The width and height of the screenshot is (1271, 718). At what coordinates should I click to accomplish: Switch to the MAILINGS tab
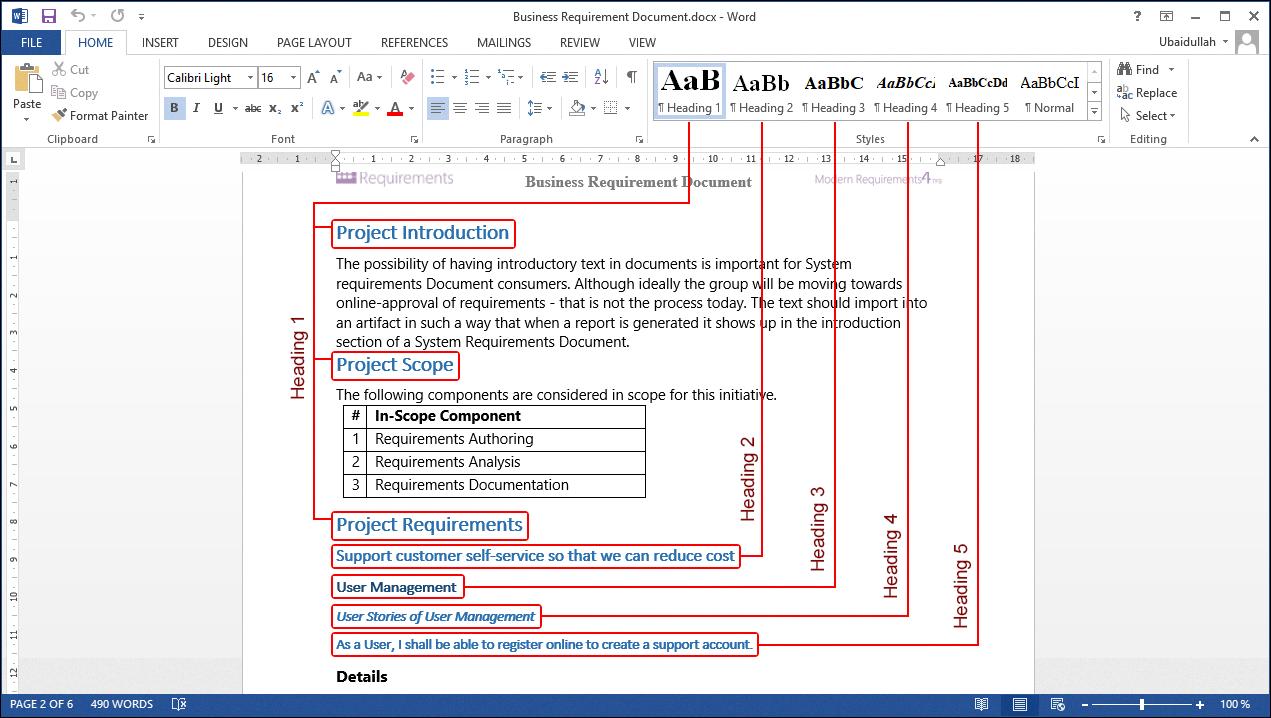pos(504,43)
